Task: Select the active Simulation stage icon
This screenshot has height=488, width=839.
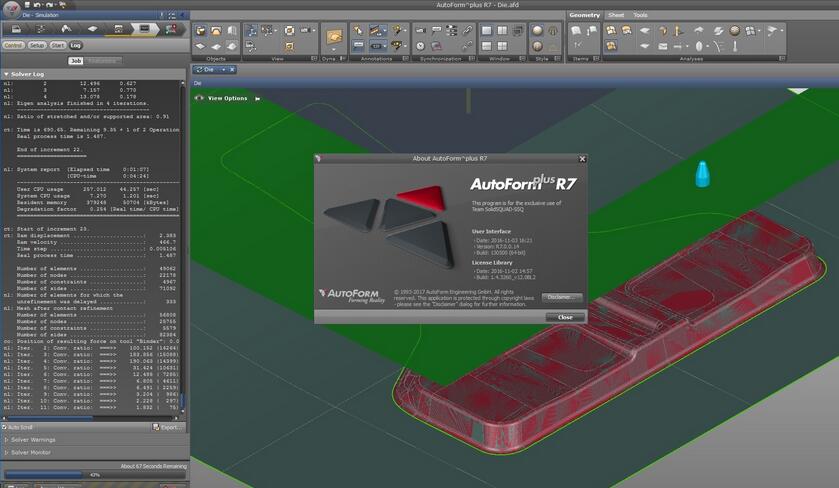Action: [x=144, y=29]
